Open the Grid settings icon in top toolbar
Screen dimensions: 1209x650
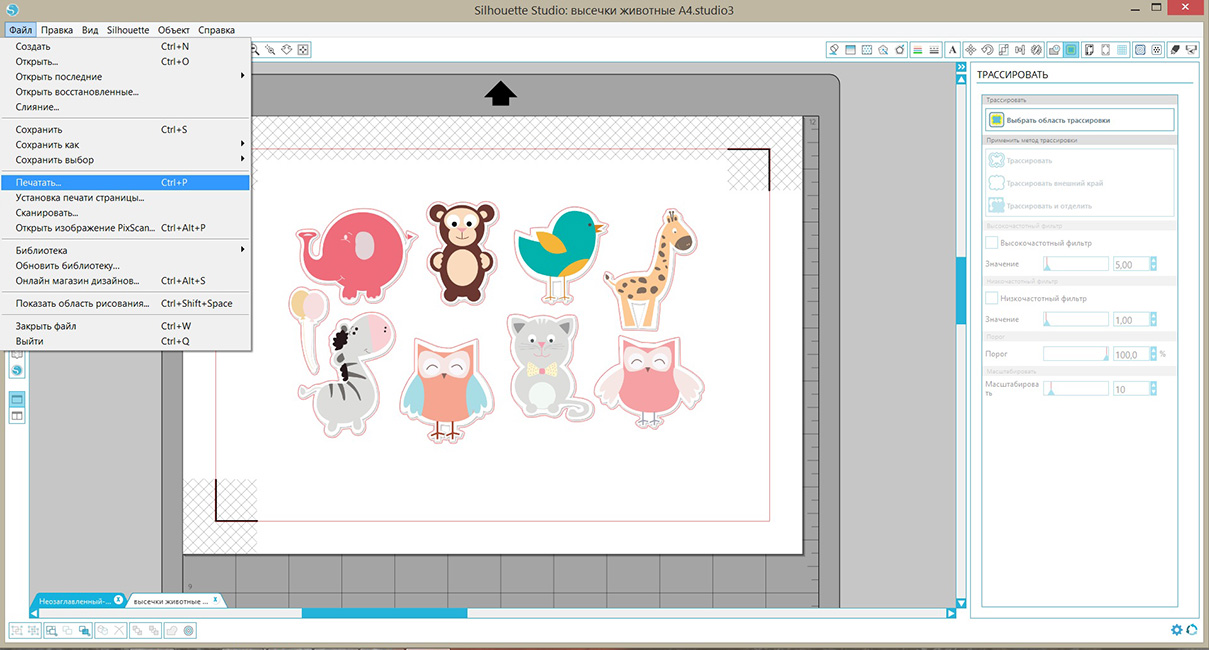[x=1123, y=49]
